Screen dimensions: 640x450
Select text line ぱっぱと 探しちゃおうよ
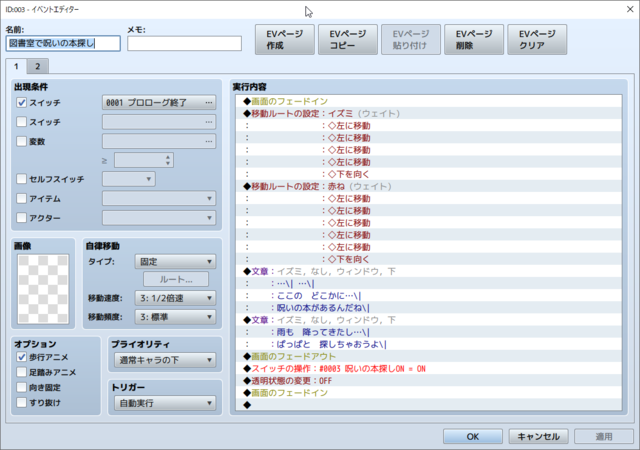(429, 344)
